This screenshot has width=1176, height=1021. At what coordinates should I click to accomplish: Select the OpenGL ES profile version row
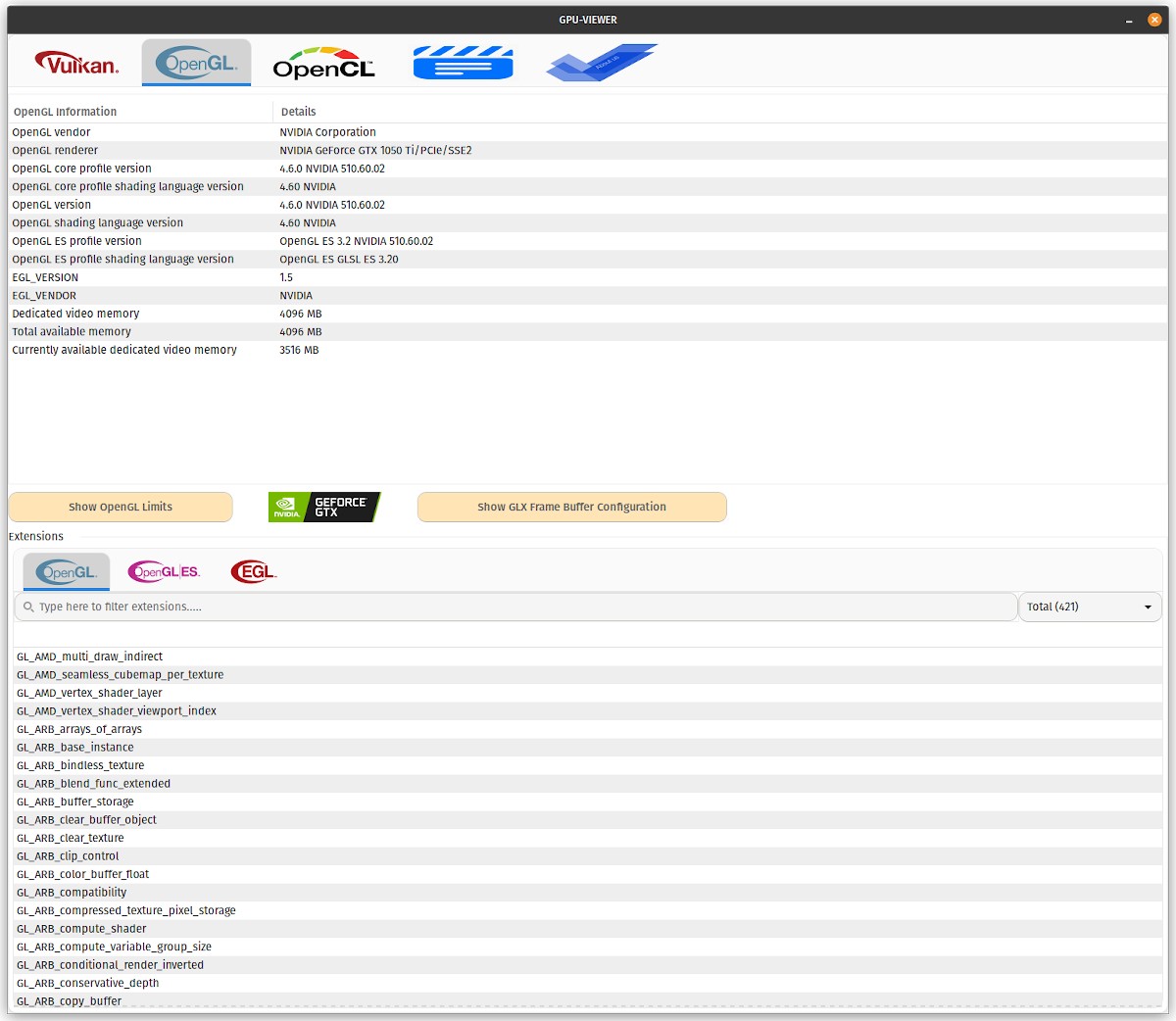588,241
